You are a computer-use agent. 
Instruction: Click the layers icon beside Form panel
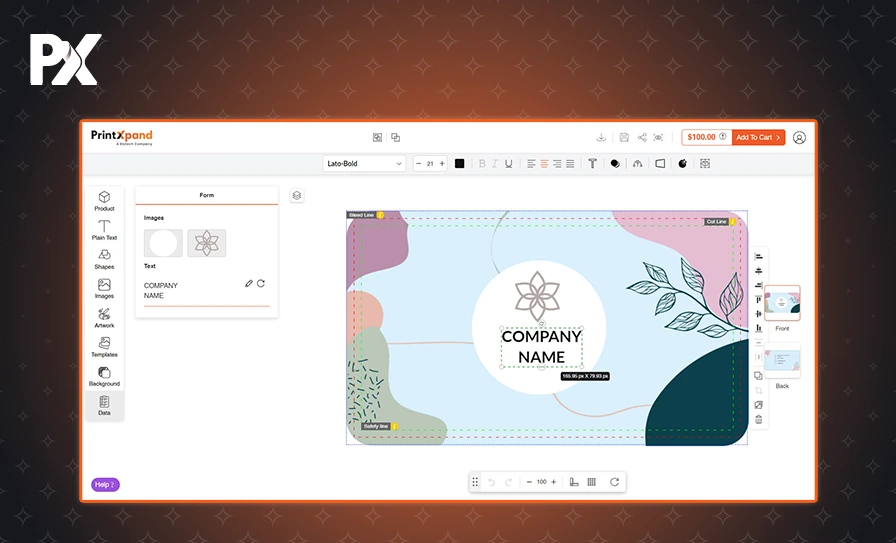pyautogui.click(x=297, y=195)
